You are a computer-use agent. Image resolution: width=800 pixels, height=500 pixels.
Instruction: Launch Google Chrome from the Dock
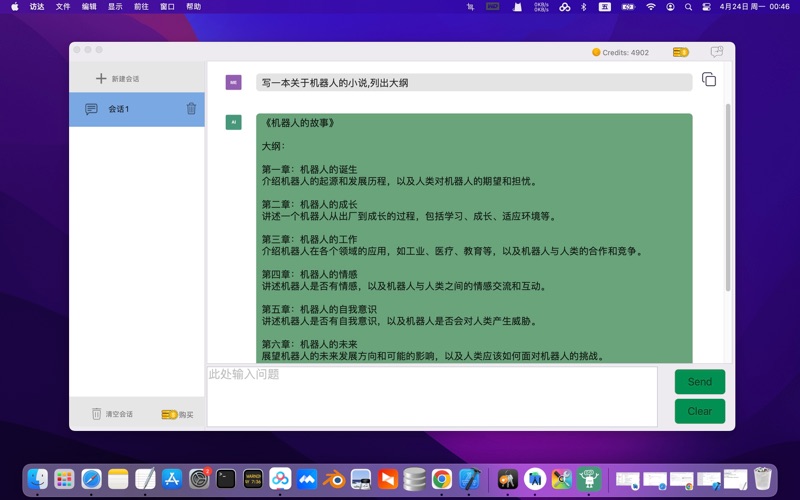coord(441,480)
